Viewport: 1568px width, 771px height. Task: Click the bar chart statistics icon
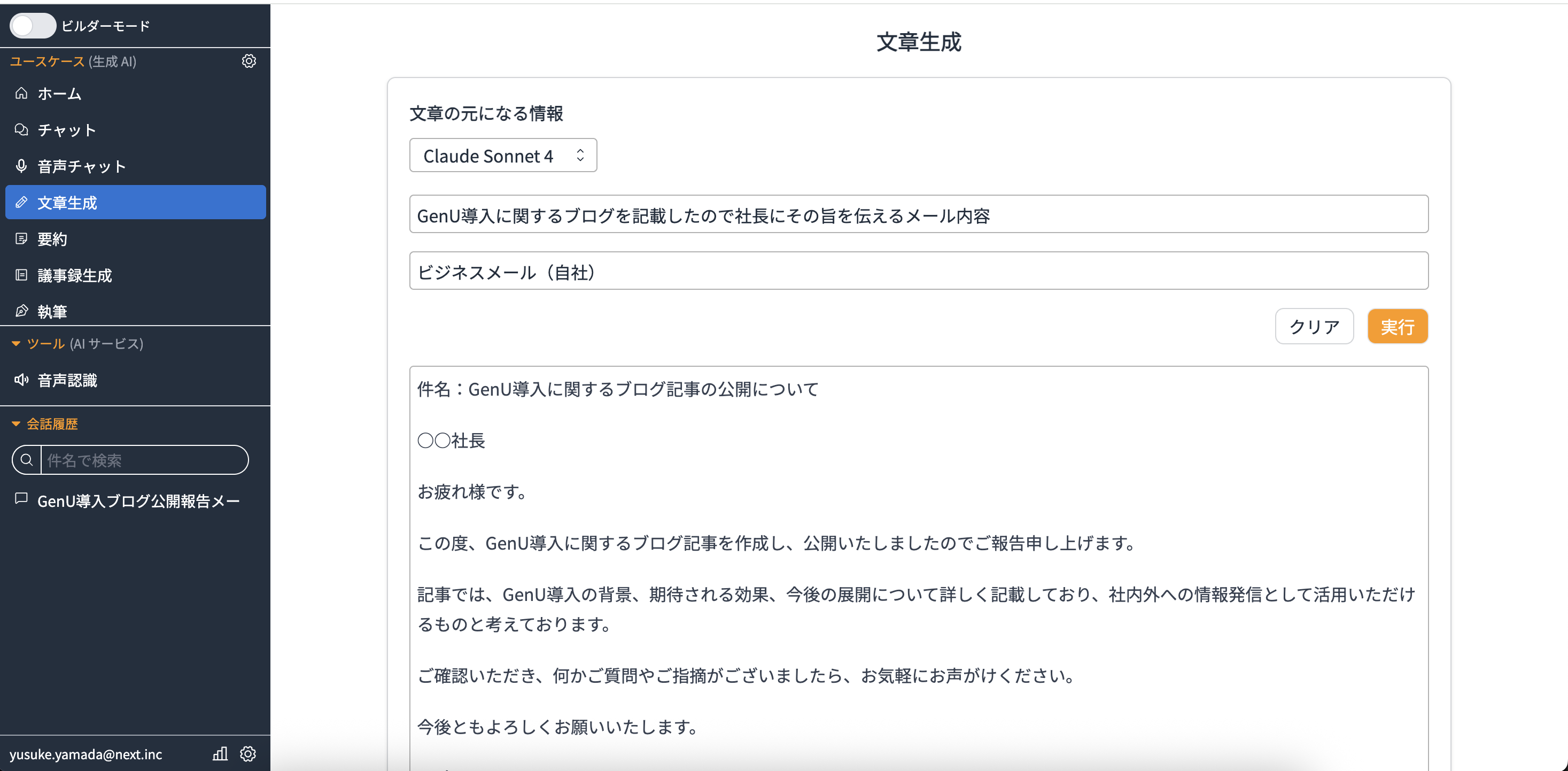220,754
